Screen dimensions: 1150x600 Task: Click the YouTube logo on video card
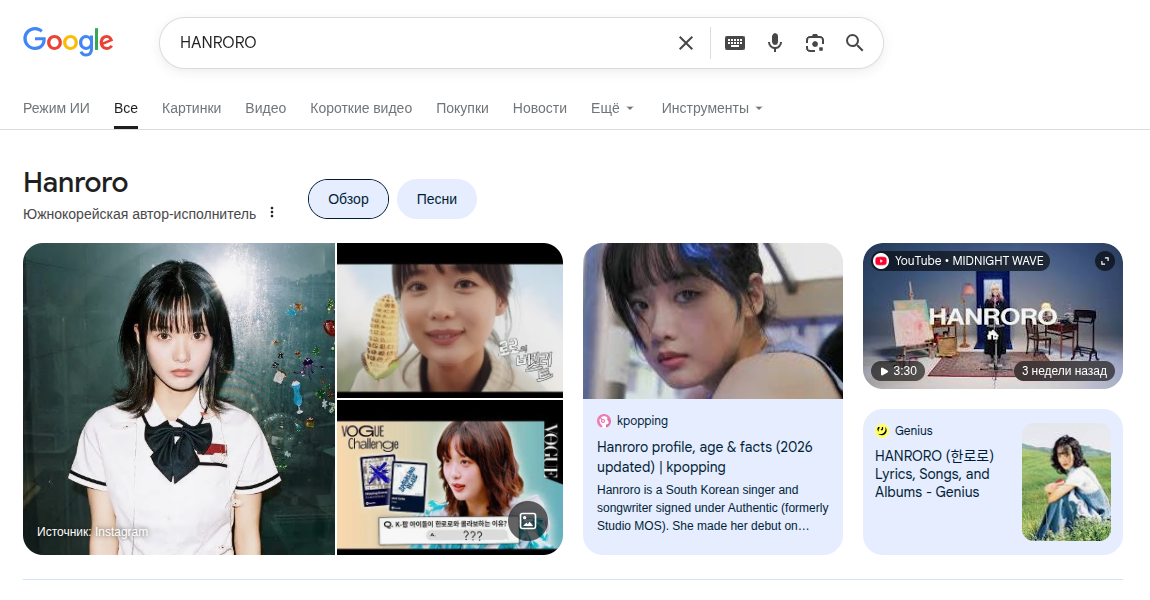tap(882, 261)
